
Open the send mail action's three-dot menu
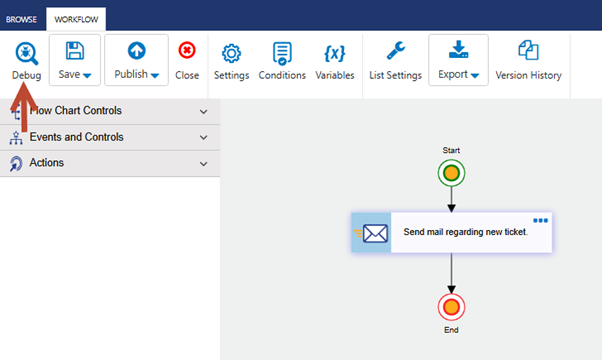pyautogui.click(x=540, y=220)
